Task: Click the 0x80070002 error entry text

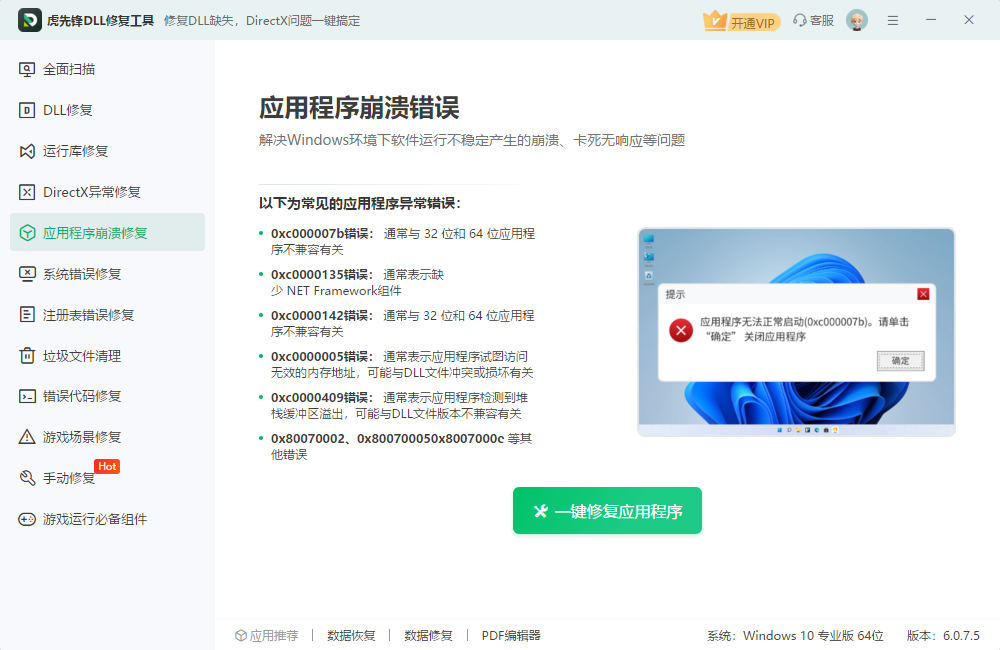Action: click(401, 446)
